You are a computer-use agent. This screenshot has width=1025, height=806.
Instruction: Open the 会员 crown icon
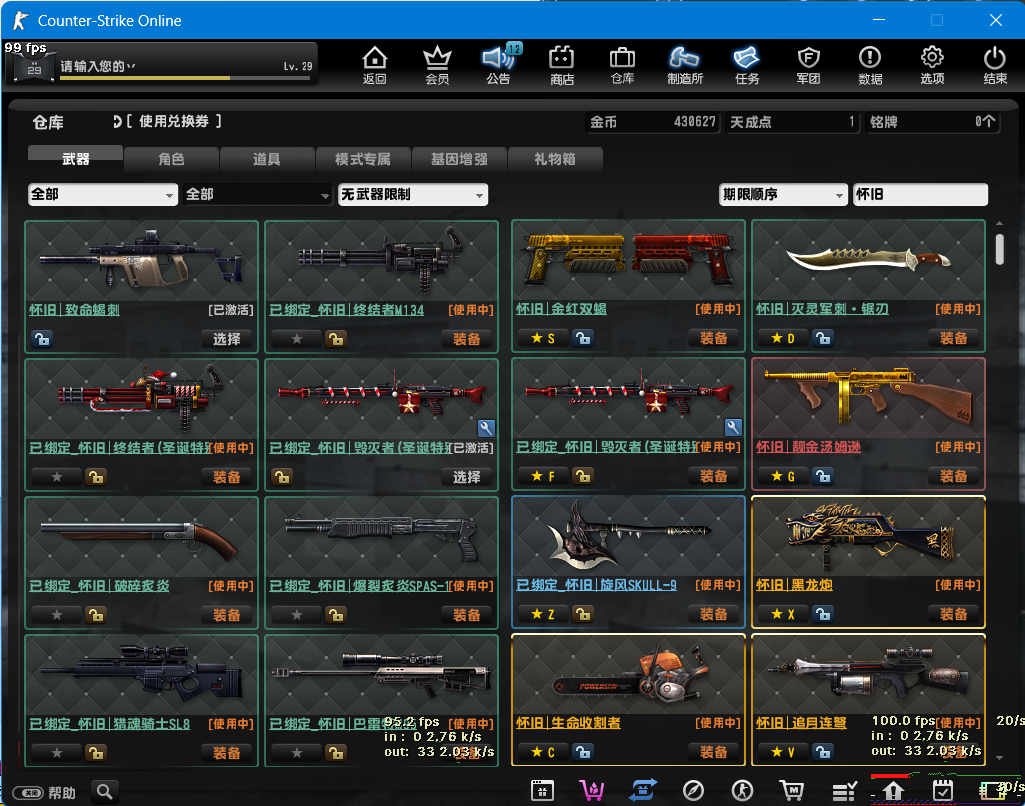tap(437, 65)
